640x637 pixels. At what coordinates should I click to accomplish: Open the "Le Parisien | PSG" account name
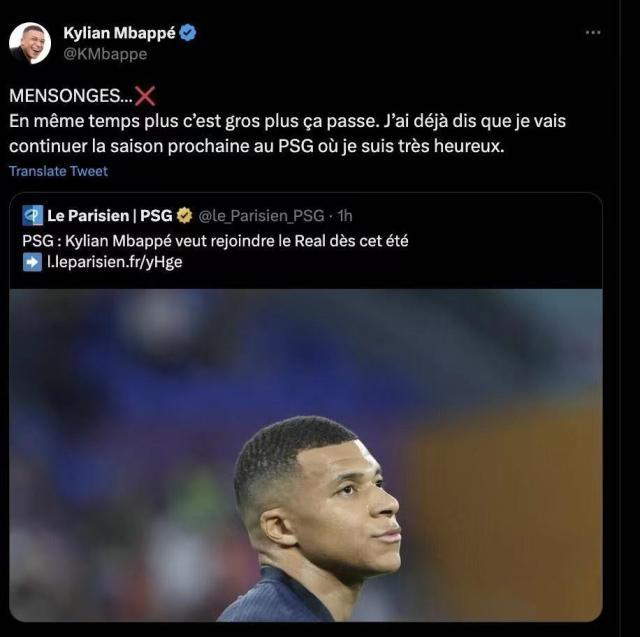tap(109, 215)
